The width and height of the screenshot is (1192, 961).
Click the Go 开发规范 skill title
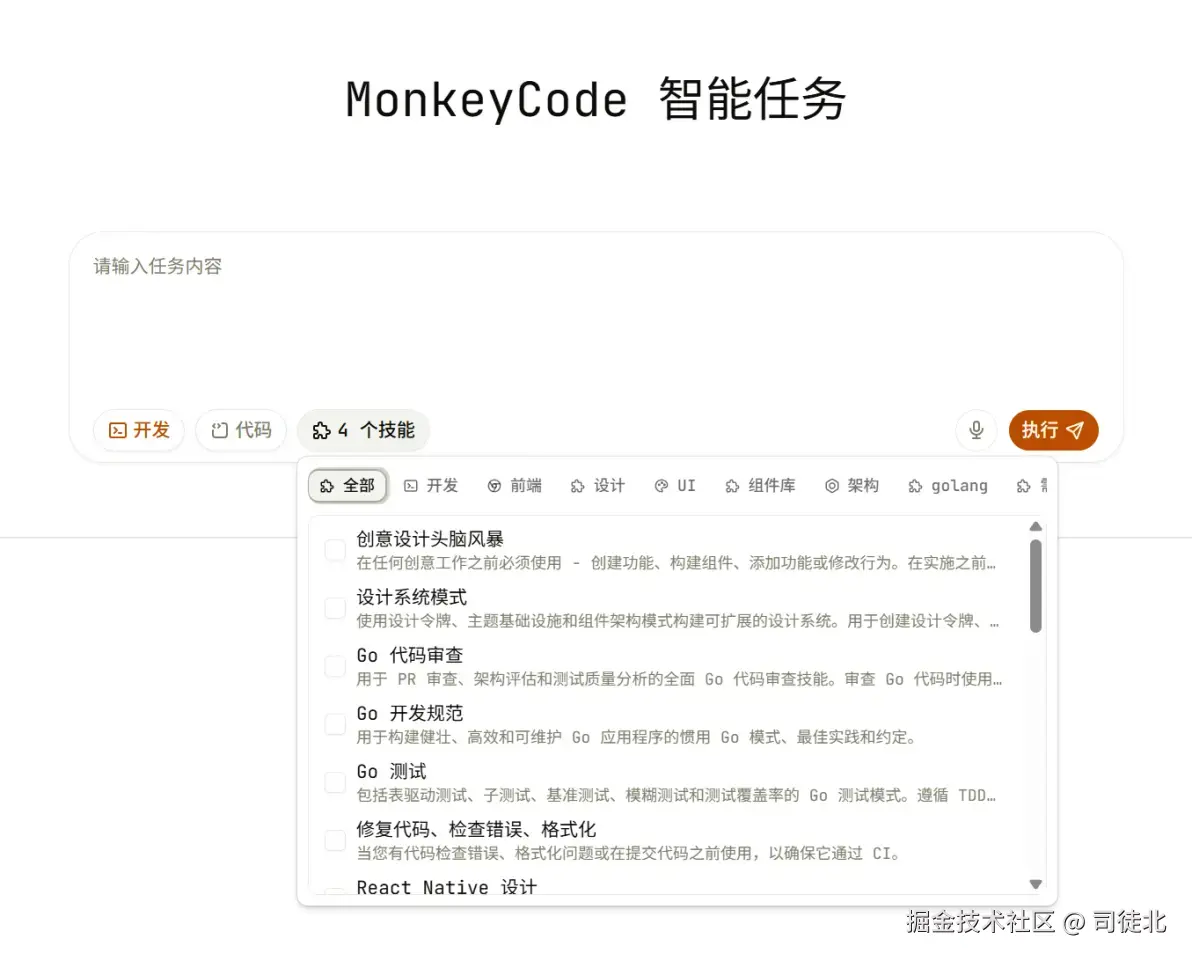pos(410,713)
